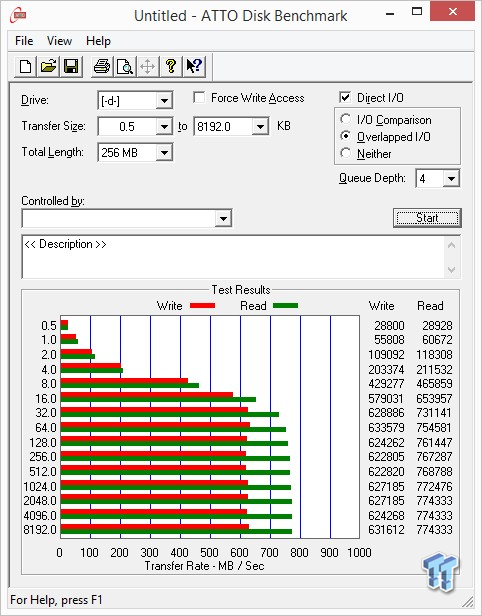The height and width of the screenshot is (616, 482).
Task: Open Print Preview via the magnifier-page icon
Action: click(x=125, y=66)
